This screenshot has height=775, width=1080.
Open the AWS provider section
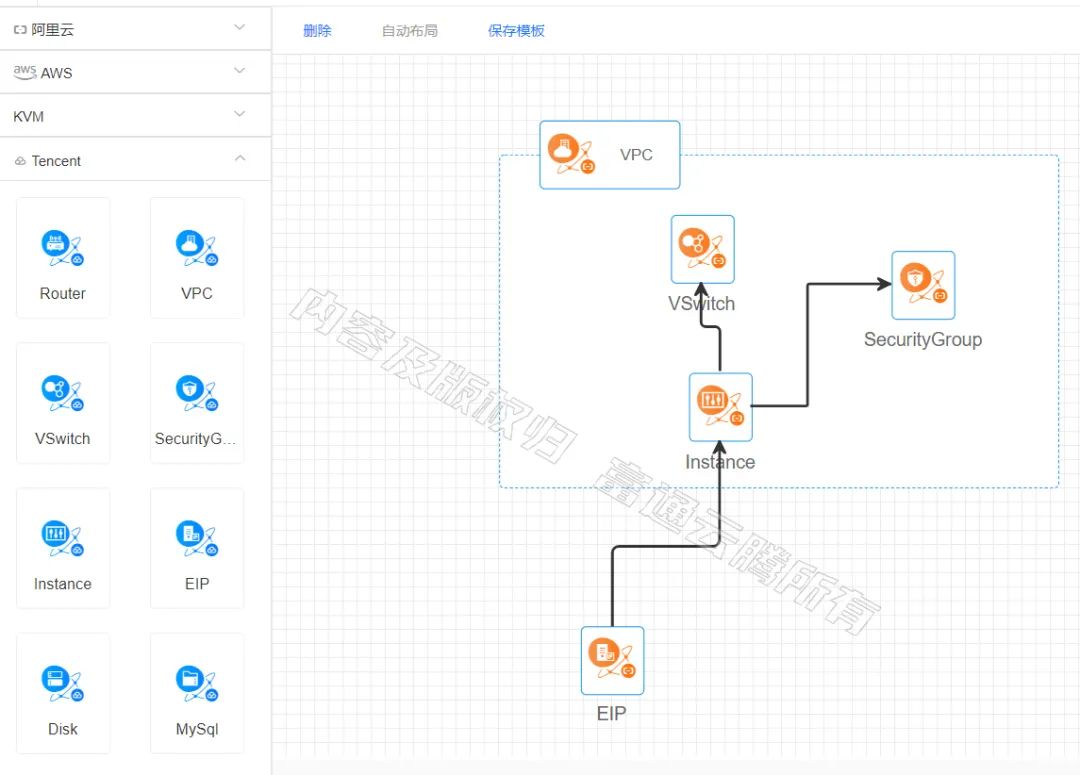coord(135,72)
